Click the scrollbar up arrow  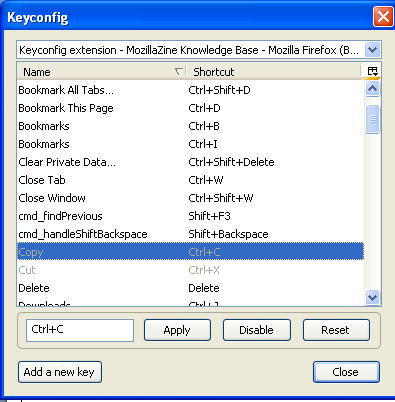(x=372, y=89)
